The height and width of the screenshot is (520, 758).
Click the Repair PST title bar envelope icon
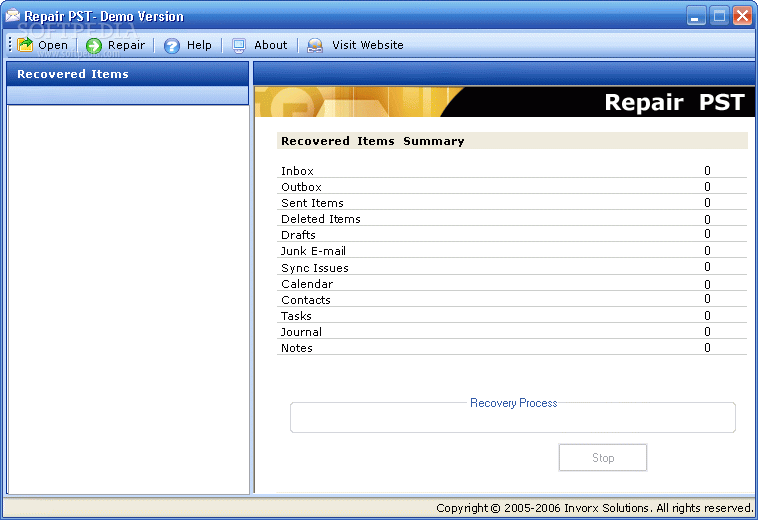point(13,15)
